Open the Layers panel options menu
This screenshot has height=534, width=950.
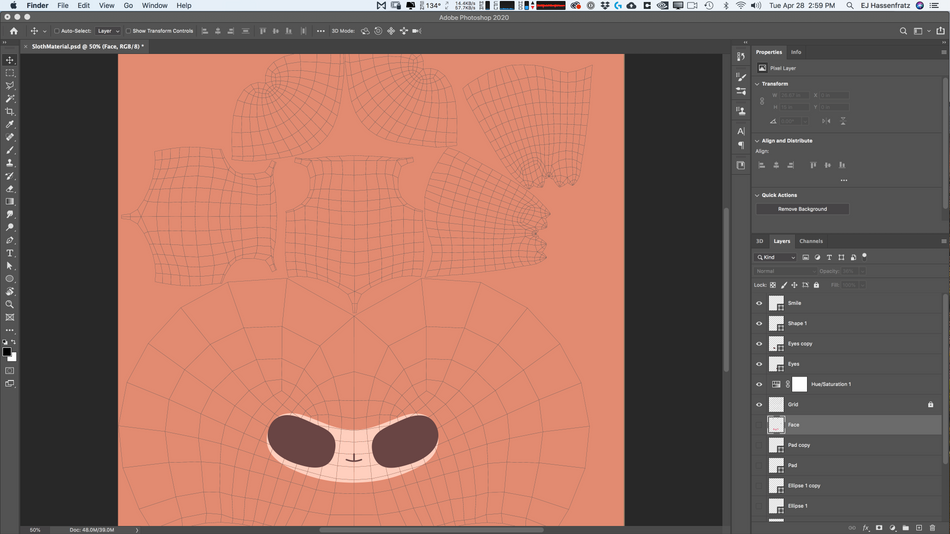[x=943, y=241]
